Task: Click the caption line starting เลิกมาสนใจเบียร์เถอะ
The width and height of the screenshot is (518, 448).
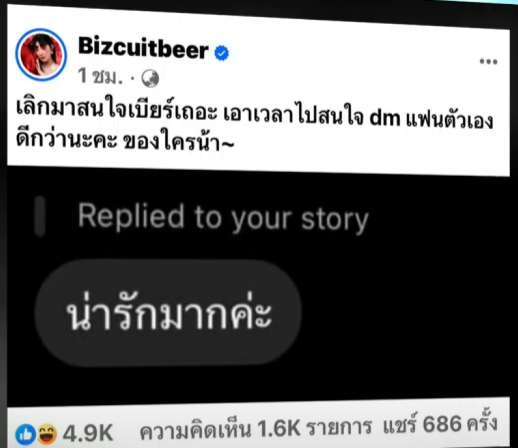Action: tap(254, 113)
